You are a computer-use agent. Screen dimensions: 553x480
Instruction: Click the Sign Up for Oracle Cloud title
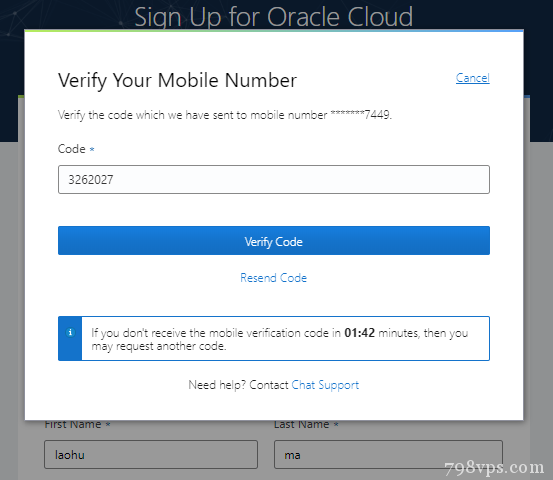point(273,16)
